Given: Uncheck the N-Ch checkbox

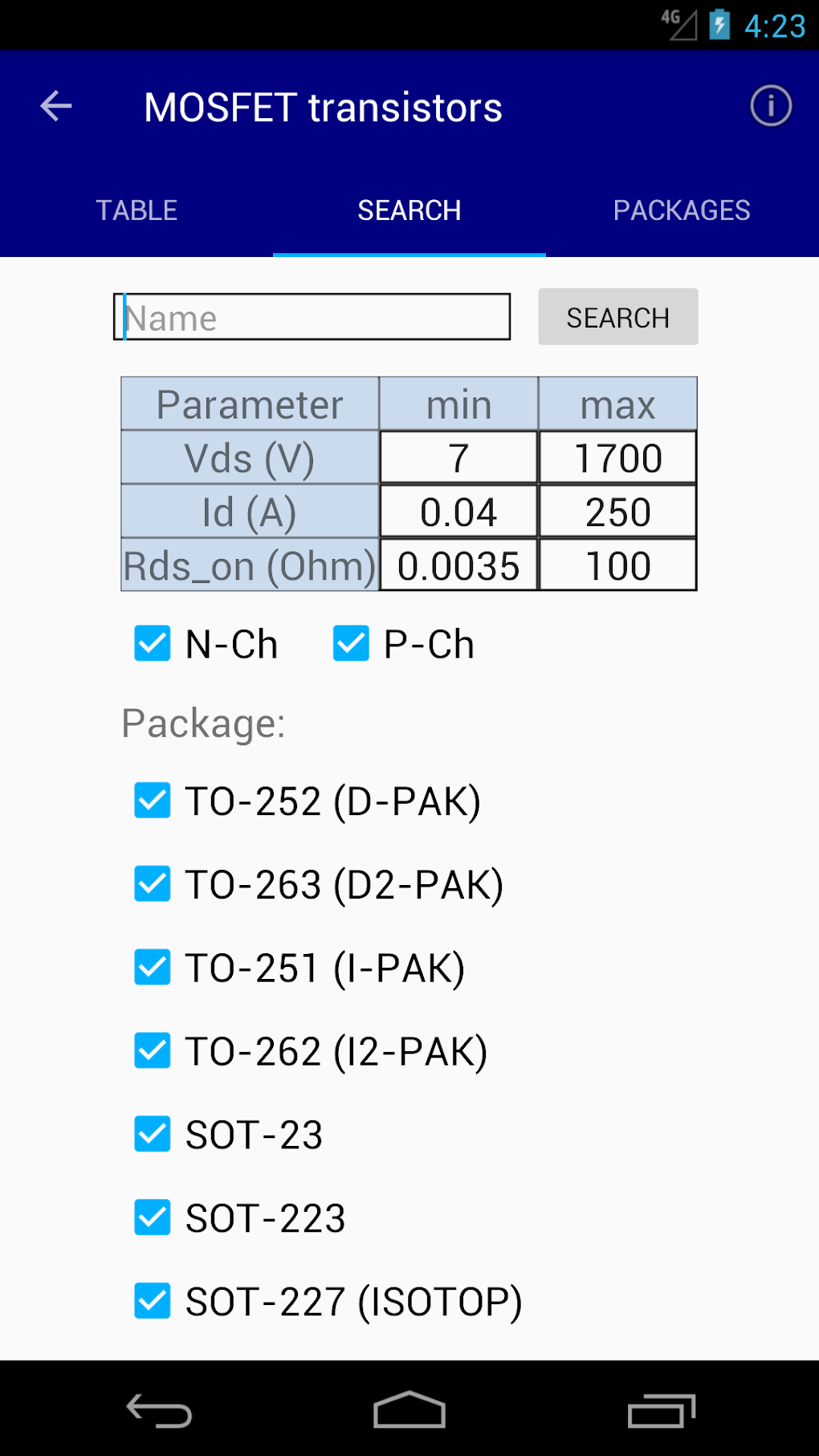Looking at the screenshot, I should [153, 643].
